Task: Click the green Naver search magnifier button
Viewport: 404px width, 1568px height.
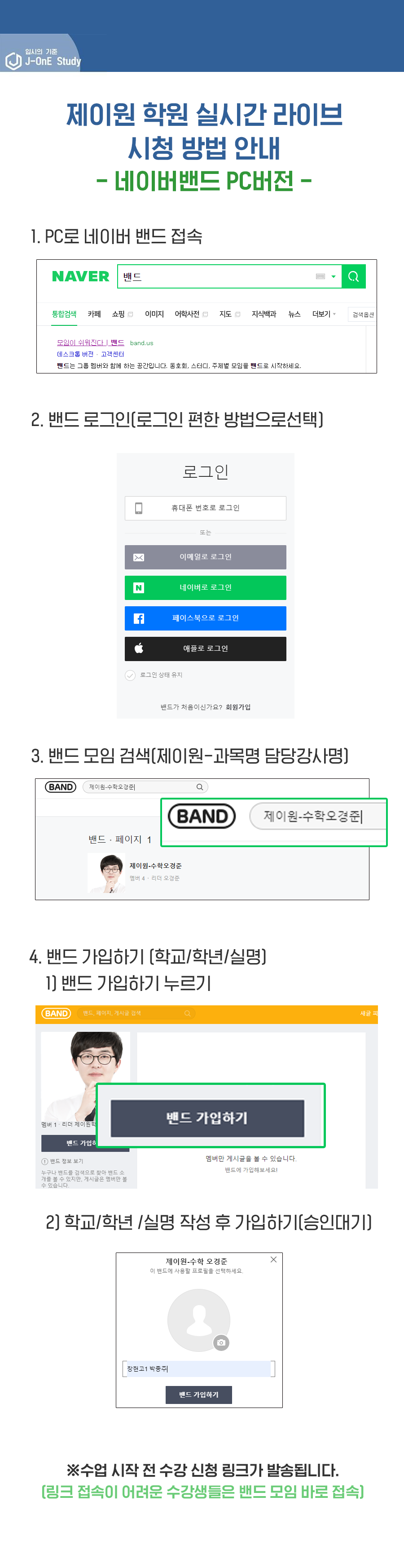Action: point(353,276)
